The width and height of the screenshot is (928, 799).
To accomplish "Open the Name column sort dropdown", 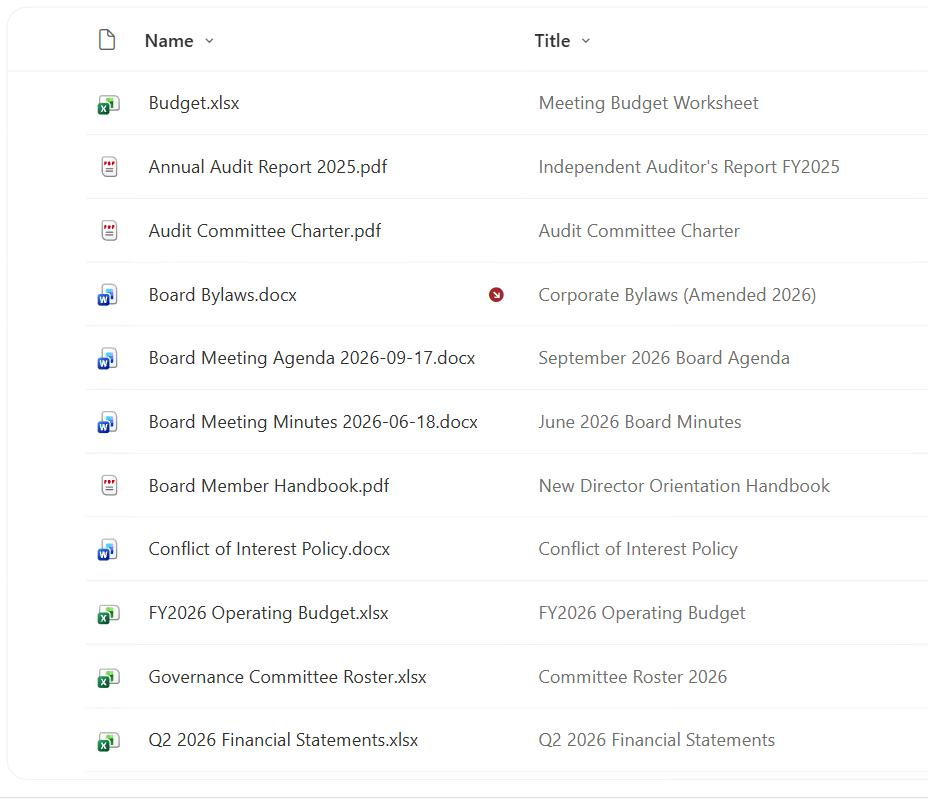I will (209, 41).
